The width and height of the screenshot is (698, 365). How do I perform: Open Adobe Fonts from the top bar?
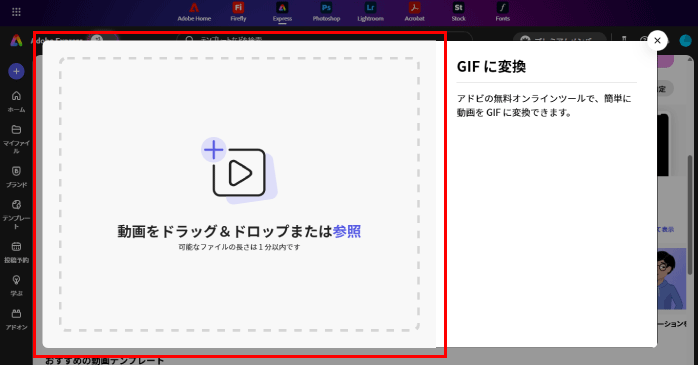point(503,12)
